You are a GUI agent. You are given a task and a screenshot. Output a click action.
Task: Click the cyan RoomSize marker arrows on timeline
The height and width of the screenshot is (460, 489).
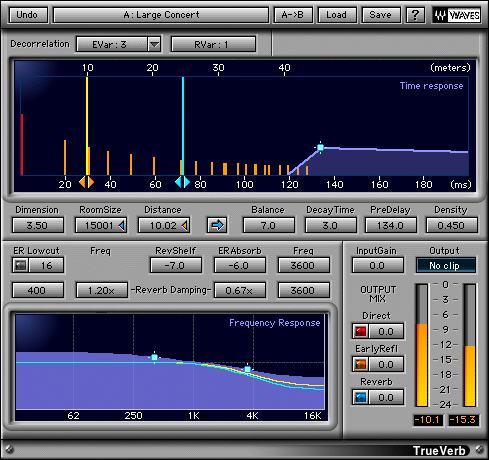coord(182,182)
